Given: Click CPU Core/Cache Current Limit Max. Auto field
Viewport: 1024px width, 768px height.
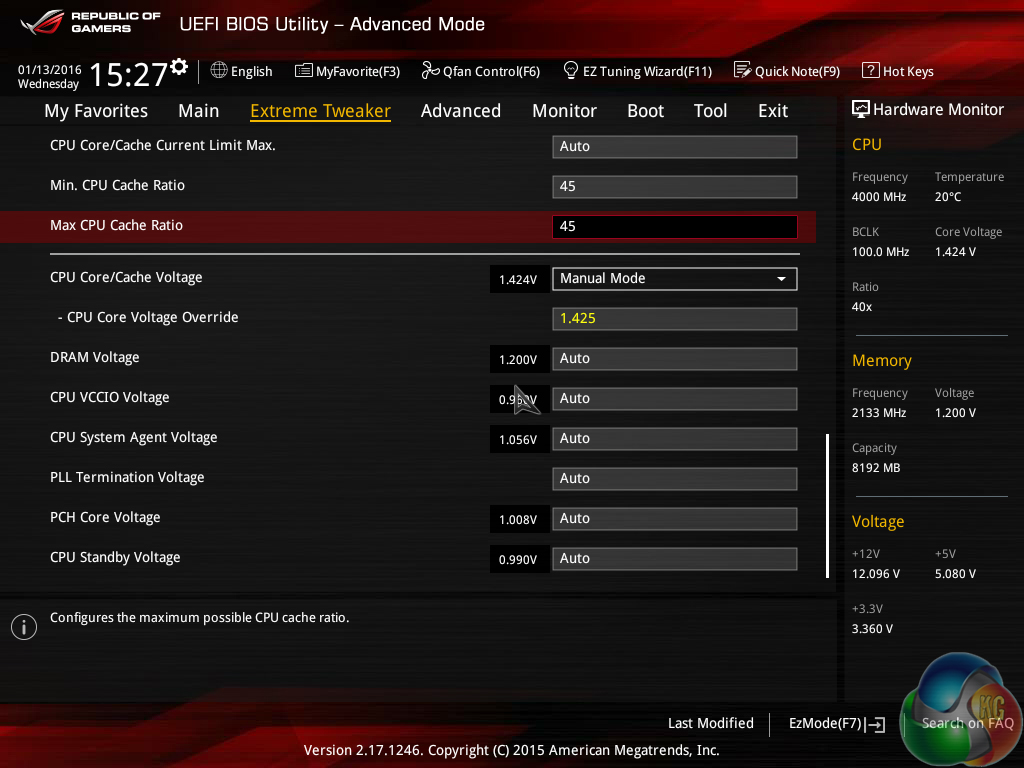Looking at the screenshot, I should tap(675, 146).
